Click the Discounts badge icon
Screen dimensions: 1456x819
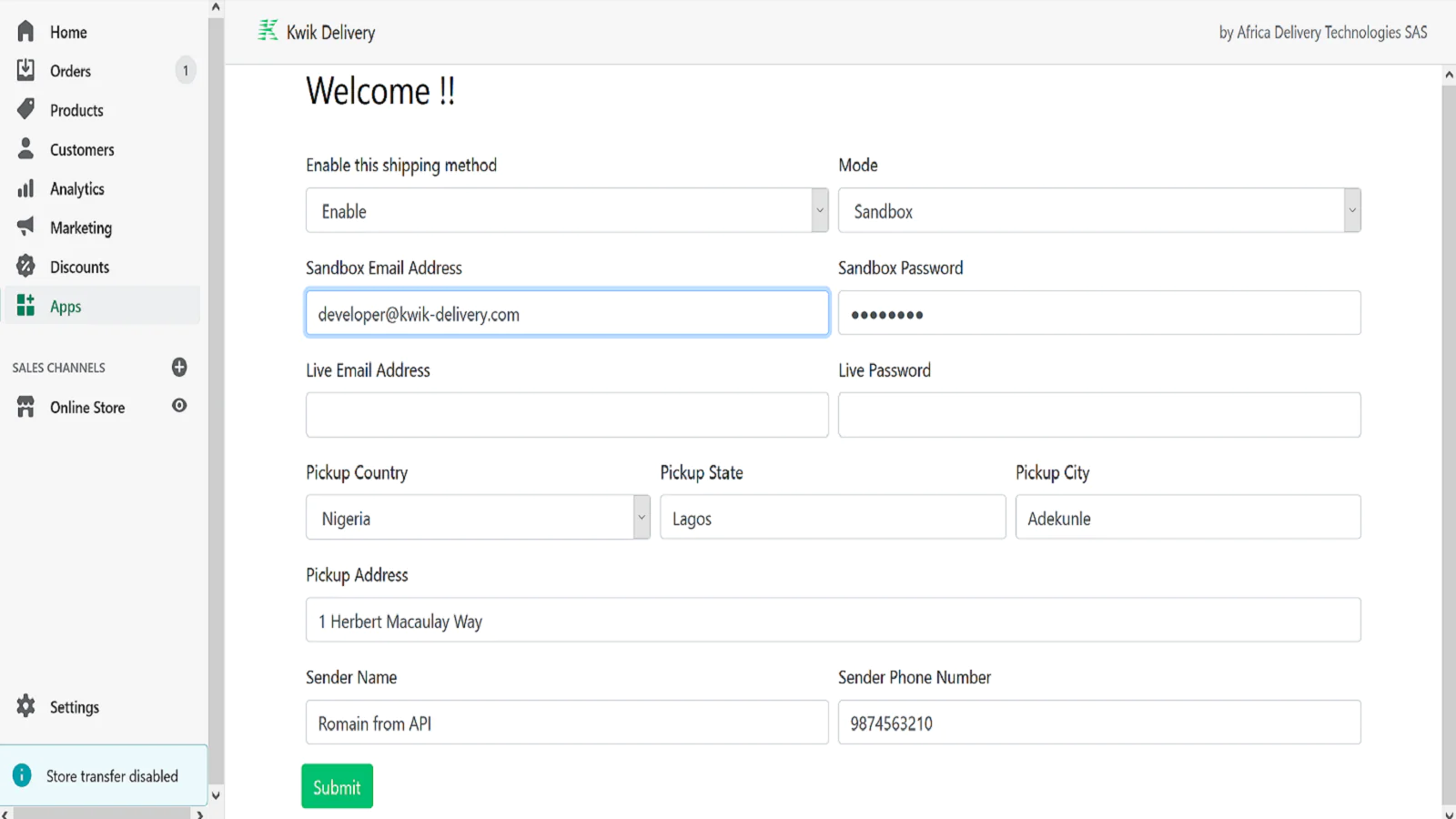(25, 267)
